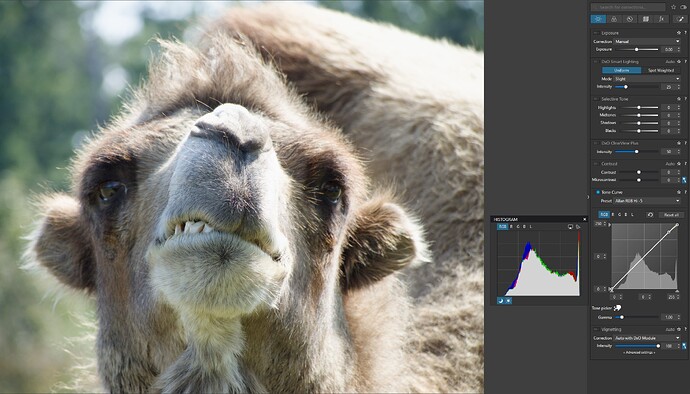Click the Gamma slider handle
Image resolution: width=690 pixels, height=394 pixels.
pyautogui.click(x=622, y=317)
